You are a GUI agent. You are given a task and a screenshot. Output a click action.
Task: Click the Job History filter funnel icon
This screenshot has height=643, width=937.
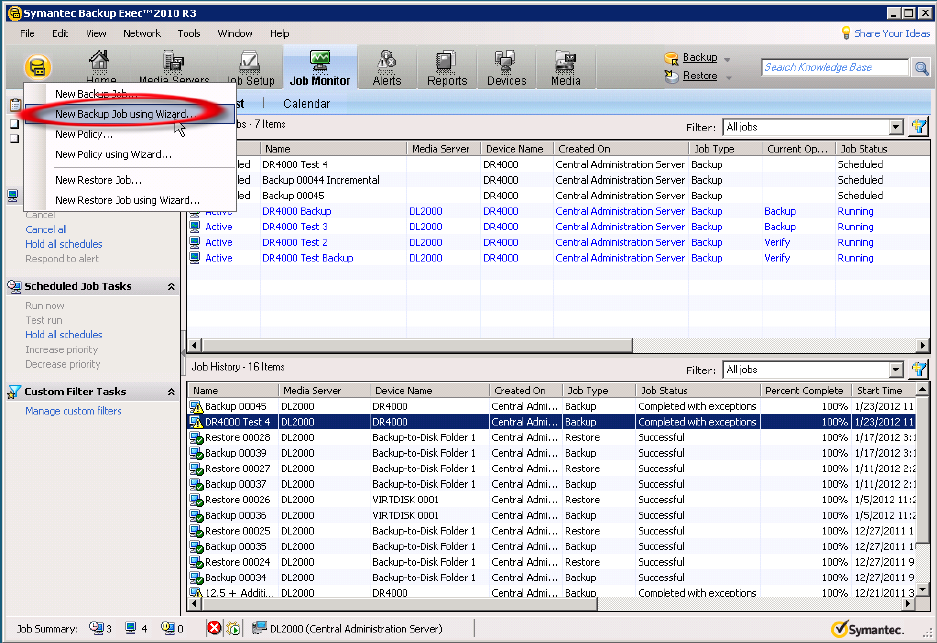point(918,370)
